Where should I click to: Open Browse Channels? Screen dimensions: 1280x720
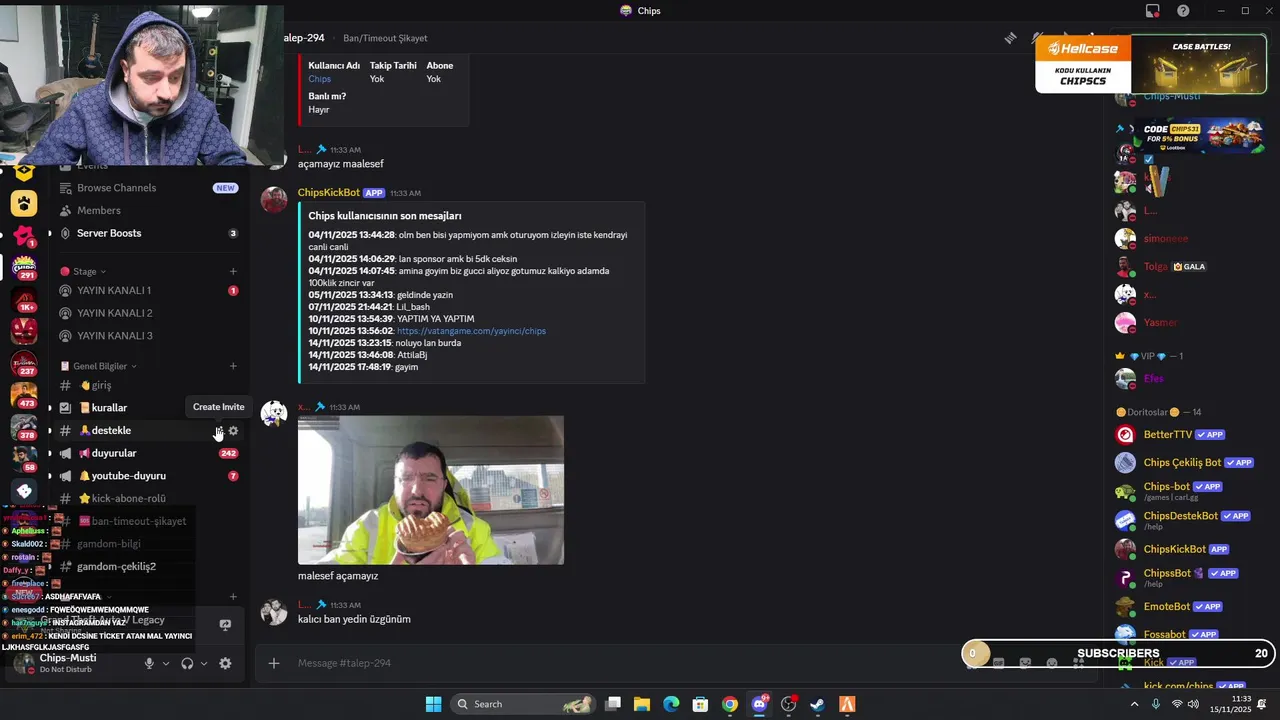(116, 188)
